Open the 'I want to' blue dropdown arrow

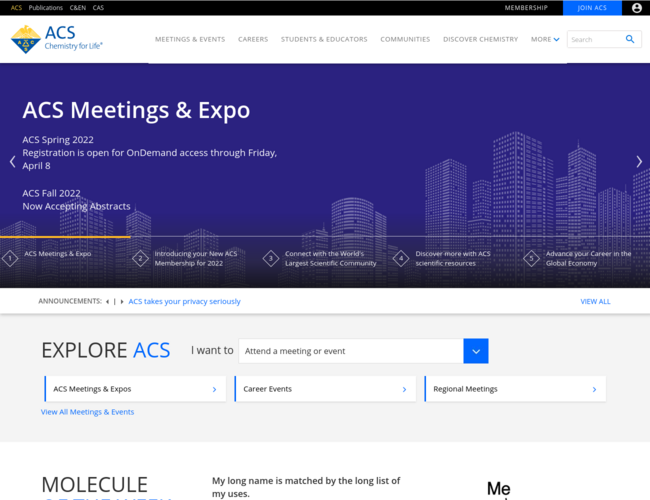click(x=476, y=351)
